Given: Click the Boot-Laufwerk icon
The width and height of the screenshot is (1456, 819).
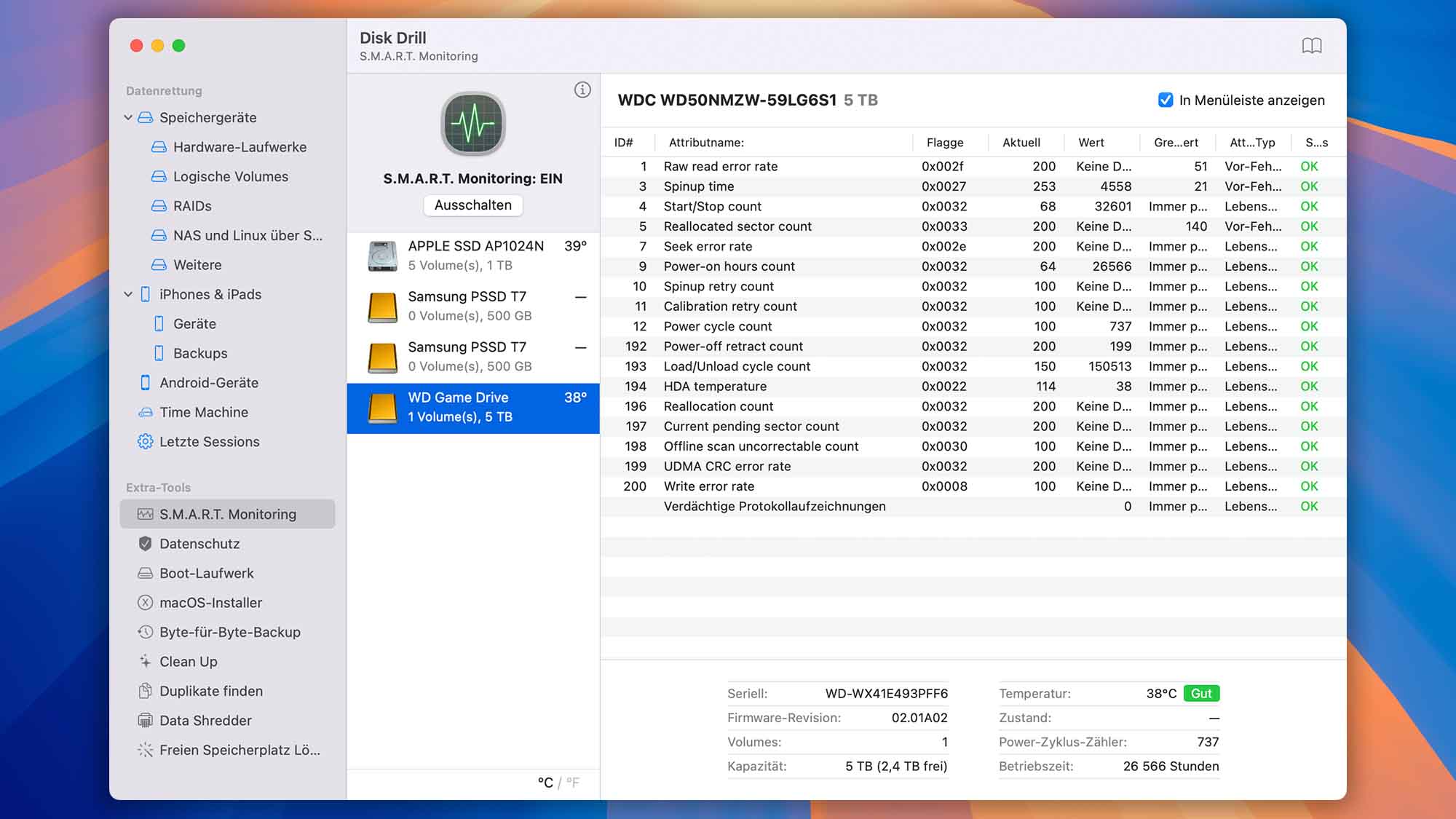Looking at the screenshot, I should click(146, 573).
